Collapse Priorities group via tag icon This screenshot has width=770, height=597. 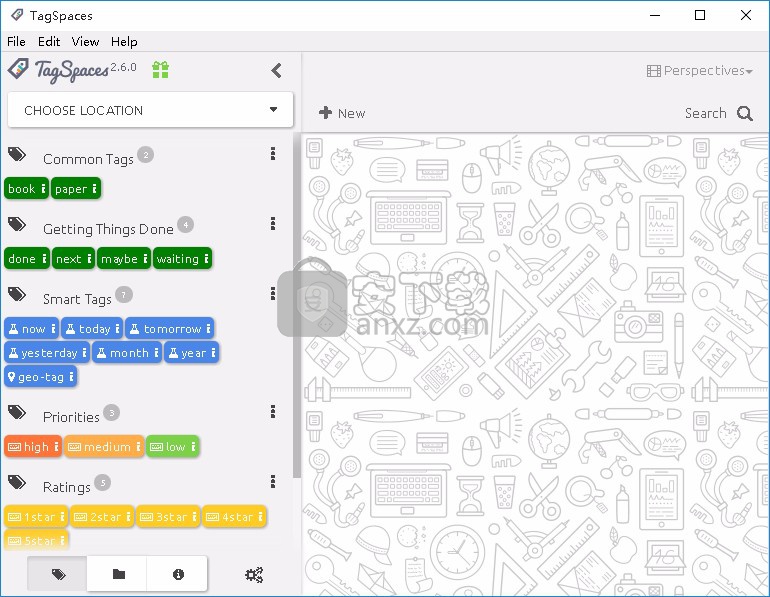coord(17,412)
